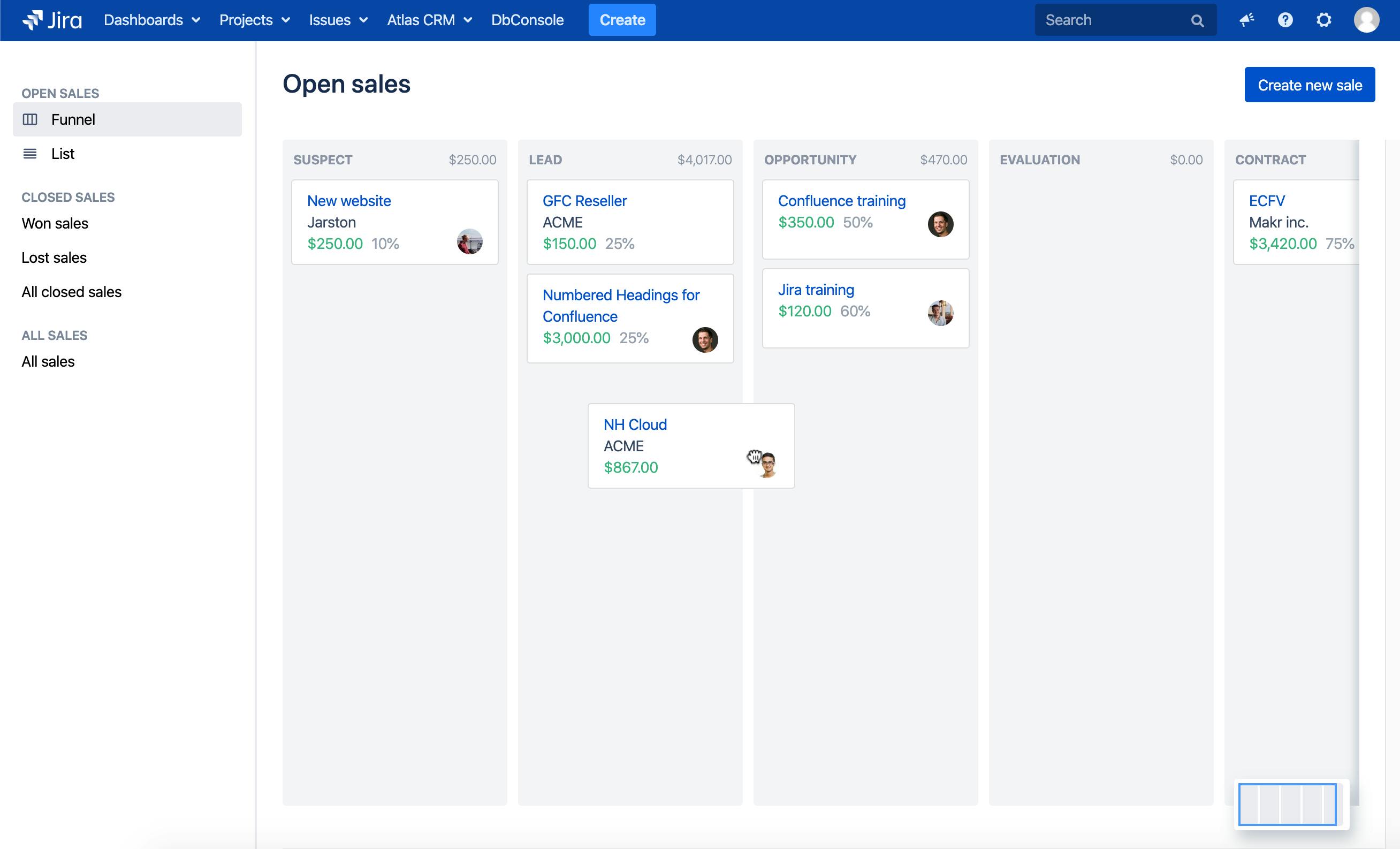The image size is (1400, 849).
Task: Click the List lines icon
Action: (x=29, y=154)
